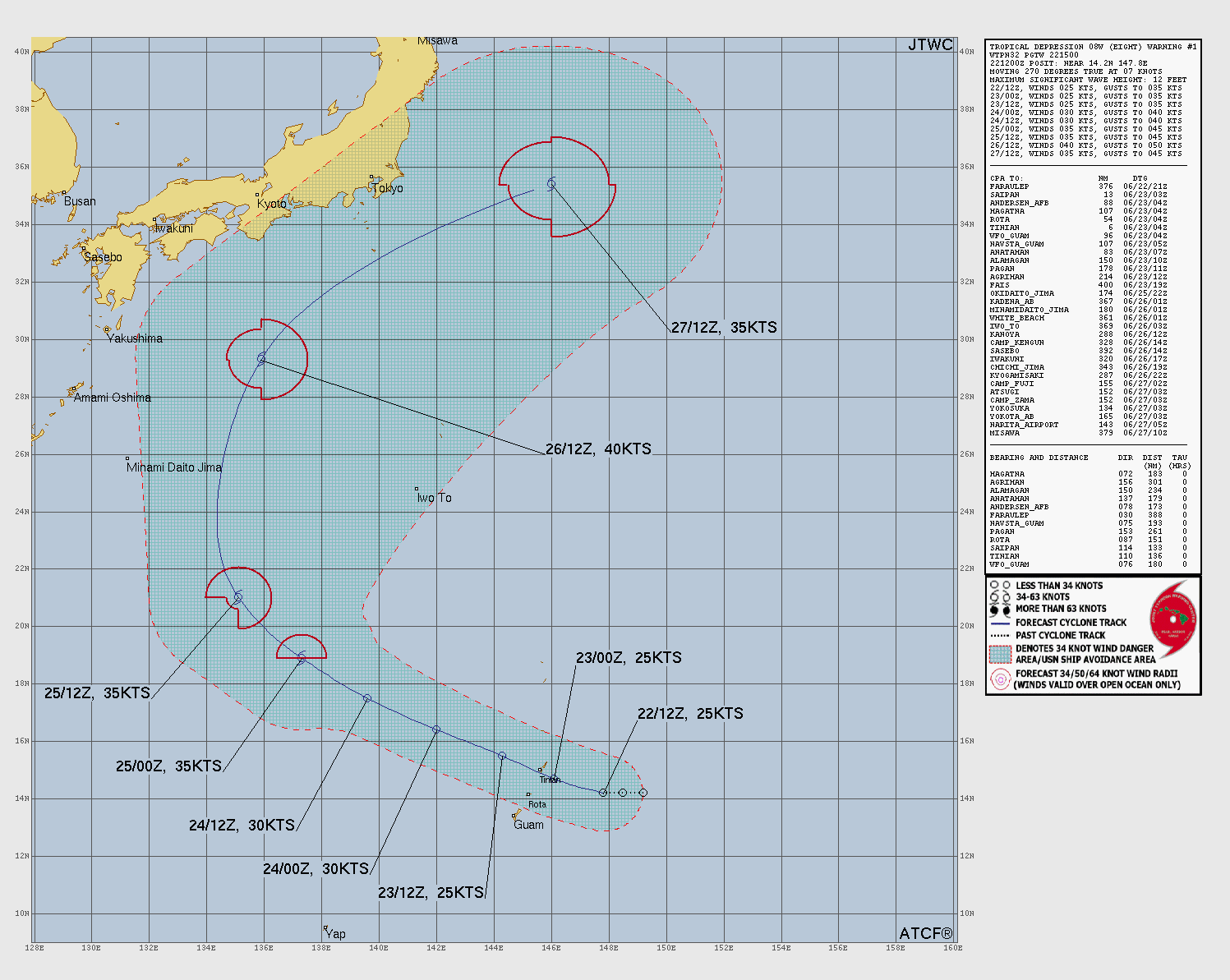Click the MISAWA row in the CPA table
Image resolution: width=1230 pixels, height=980 pixels.
(x=1080, y=433)
